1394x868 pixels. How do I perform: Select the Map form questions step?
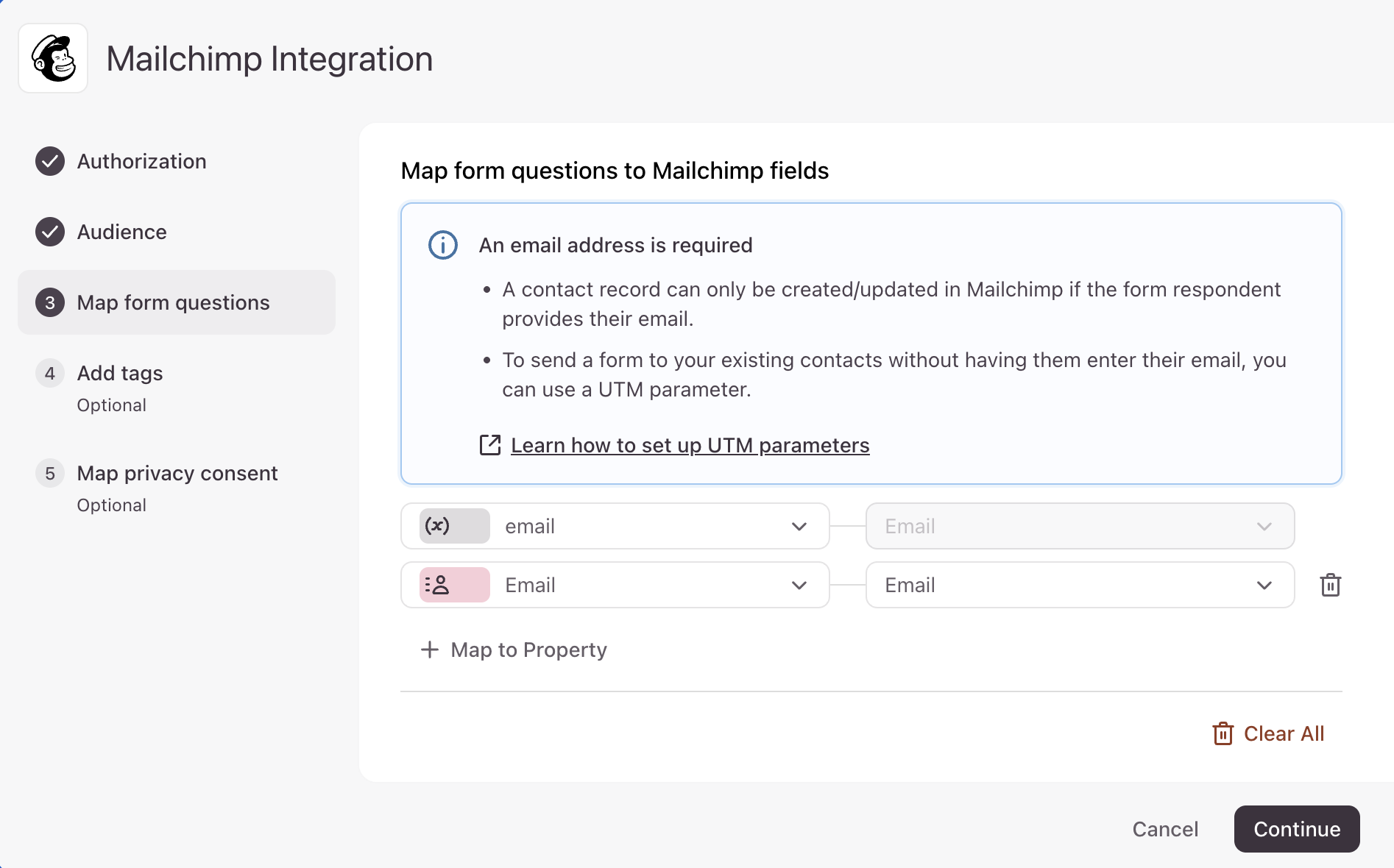177,302
